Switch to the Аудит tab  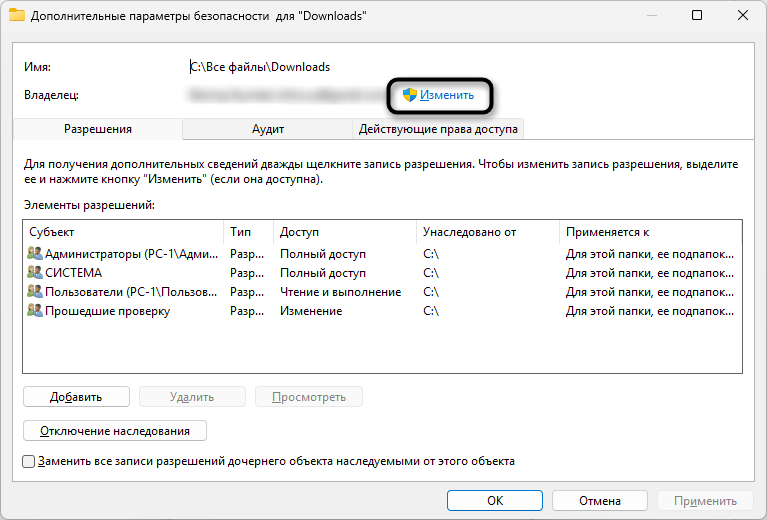(x=268, y=129)
